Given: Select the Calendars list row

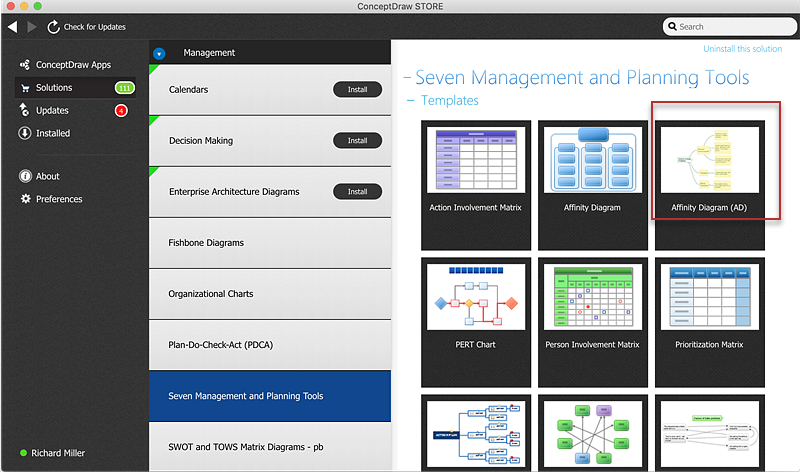Looking at the screenshot, I should (270, 89).
